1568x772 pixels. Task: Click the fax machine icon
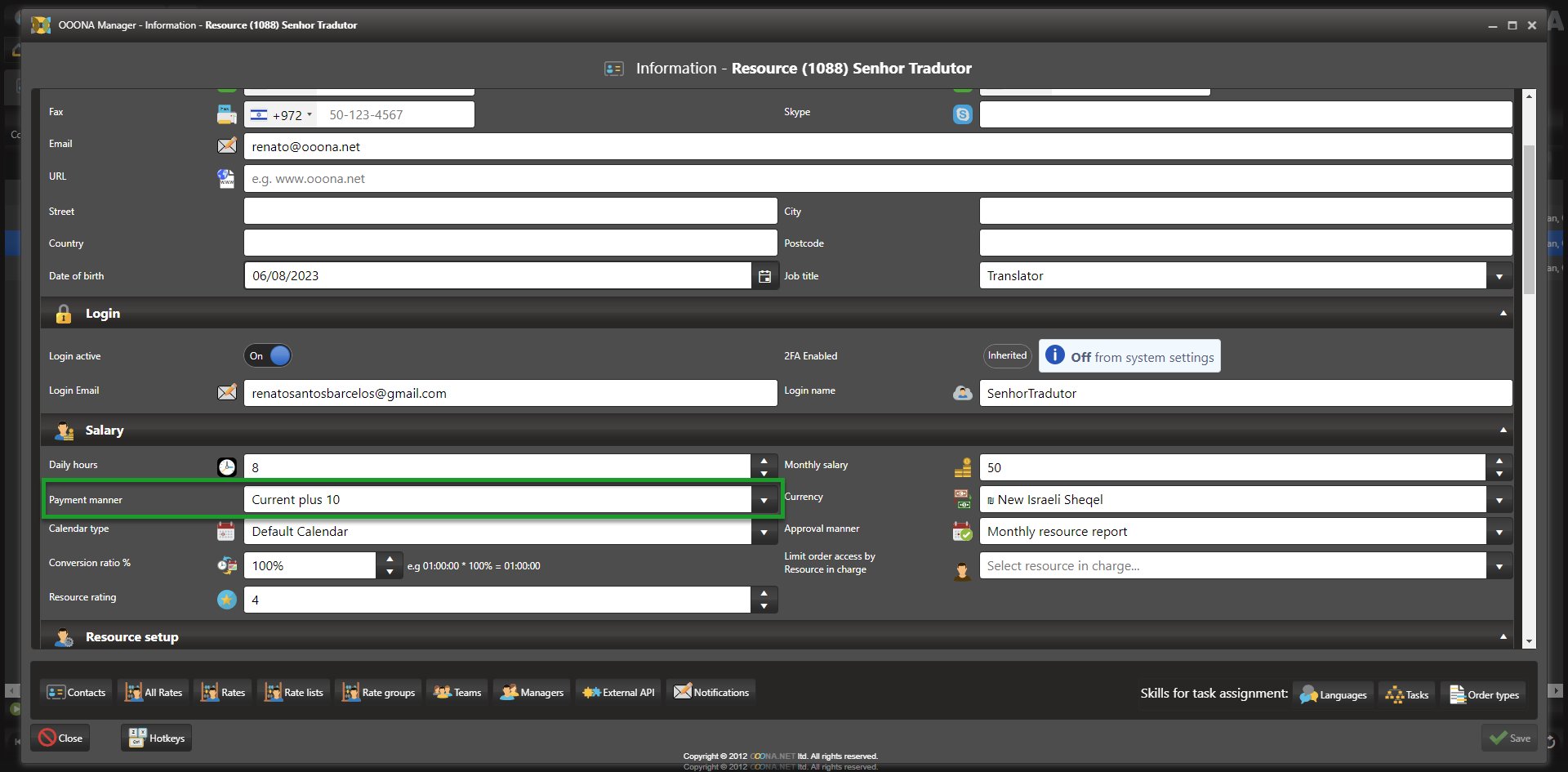pyautogui.click(x=227, y=115)
